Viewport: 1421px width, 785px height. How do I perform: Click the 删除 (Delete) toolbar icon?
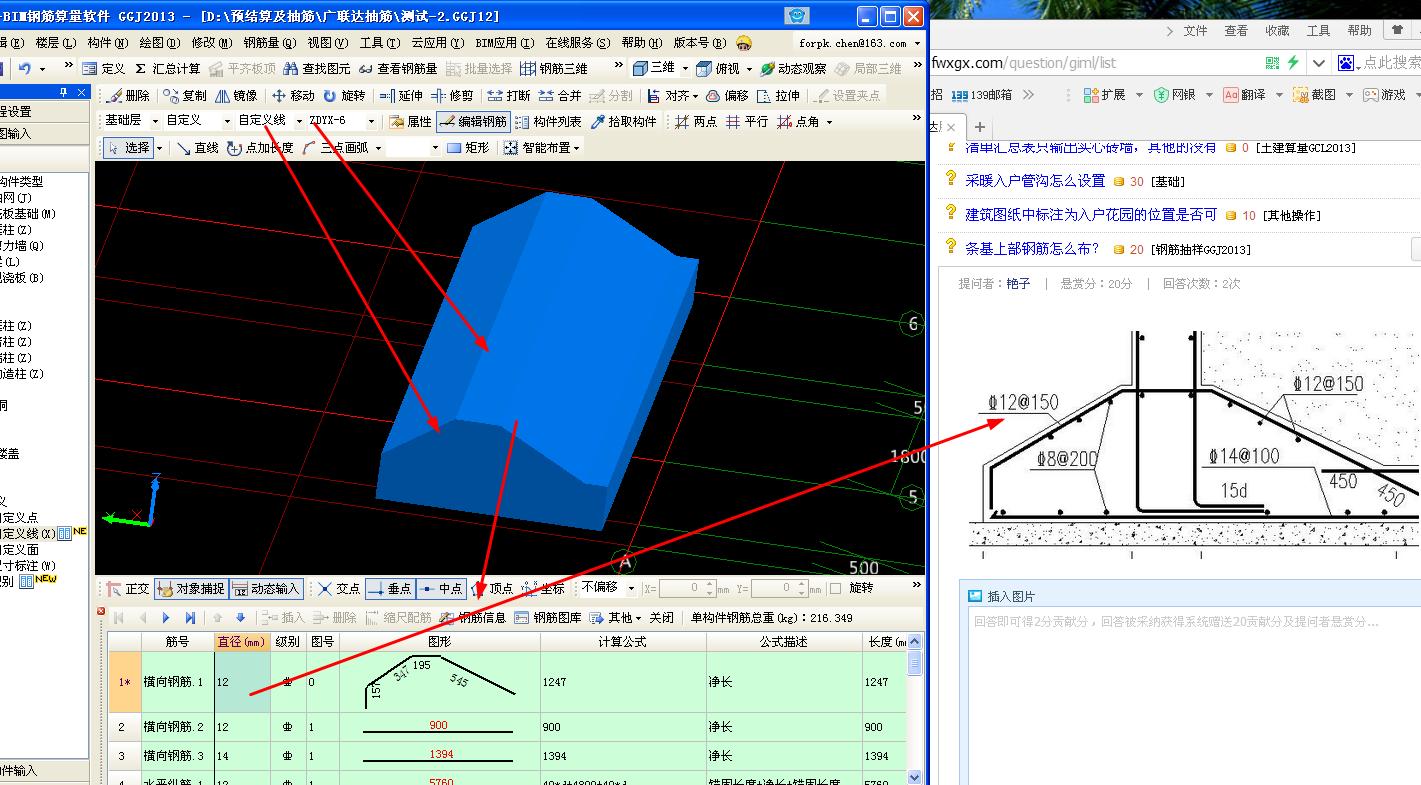[x=127, y=96]
